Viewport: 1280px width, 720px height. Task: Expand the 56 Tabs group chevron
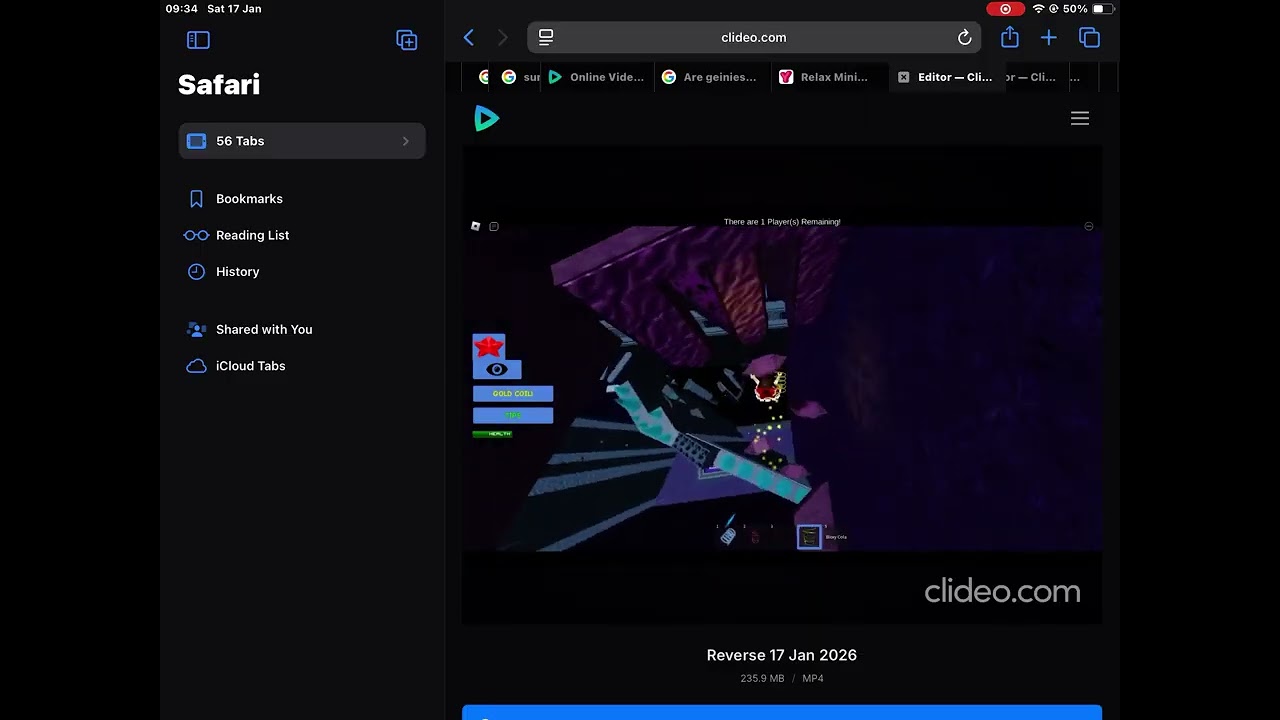pyautogui.click(x=405, y=141)
